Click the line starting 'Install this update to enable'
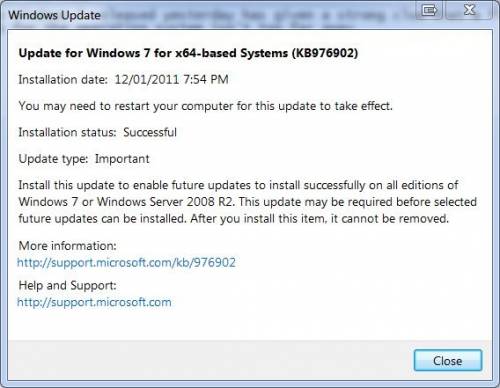The width and height of the screenshot is (500, 388). pos(238,185)
